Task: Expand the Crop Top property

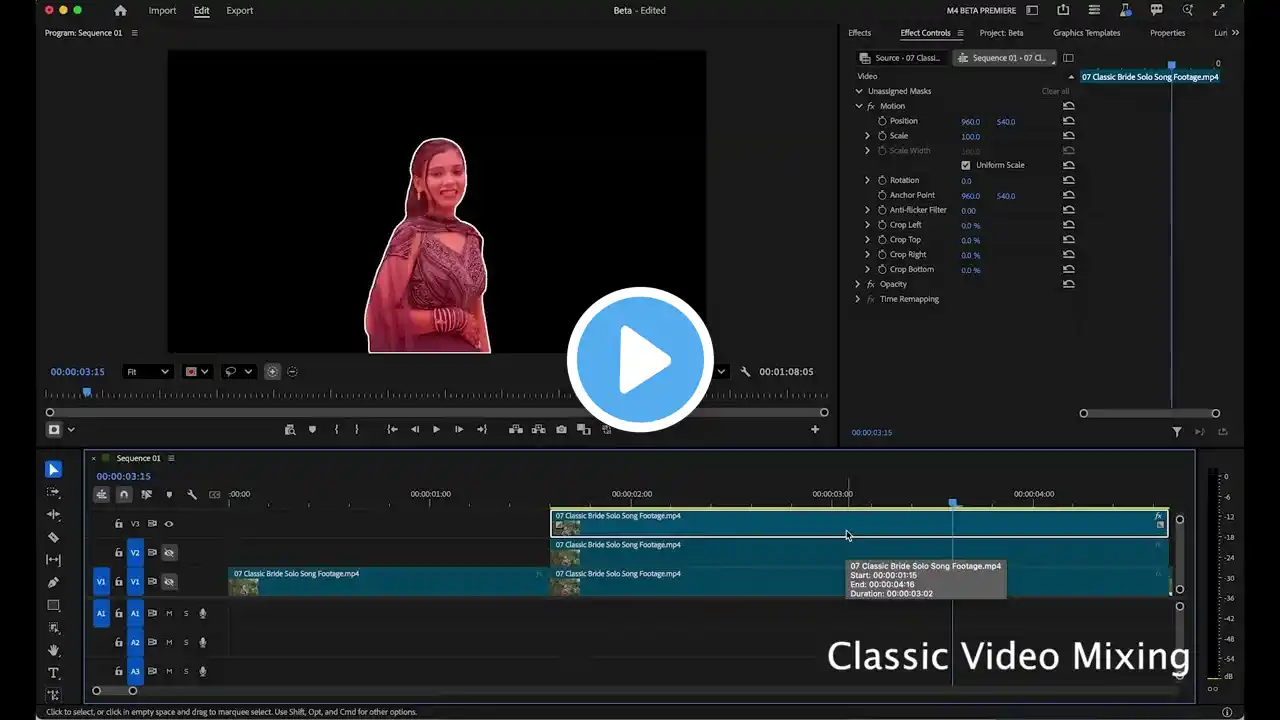Action: click(867, 240)
